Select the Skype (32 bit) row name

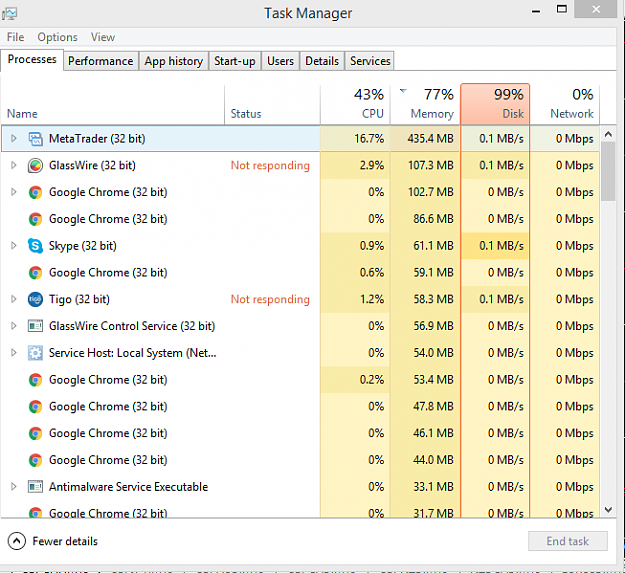coord(83,246)
